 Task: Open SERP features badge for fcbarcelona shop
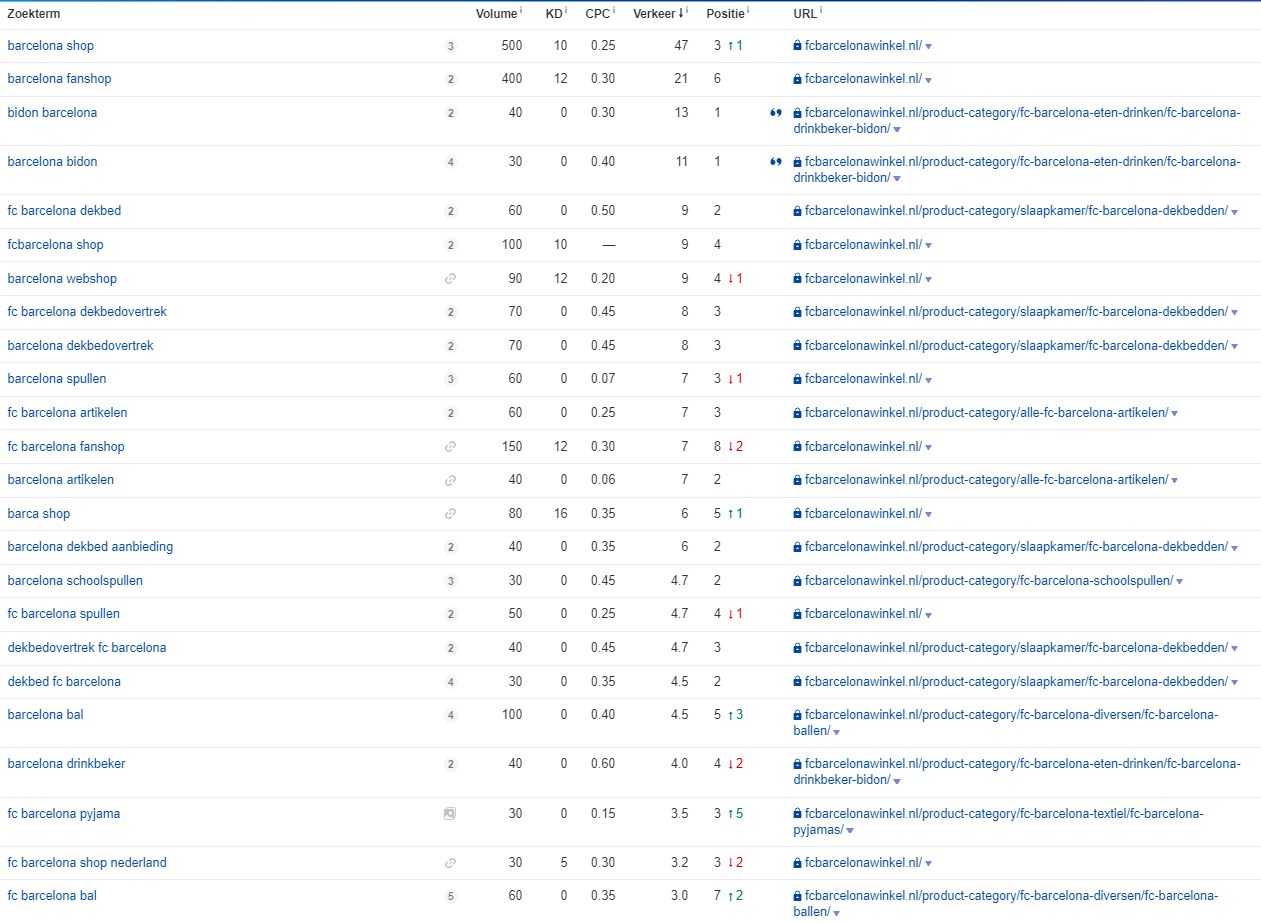coord(450,245)
